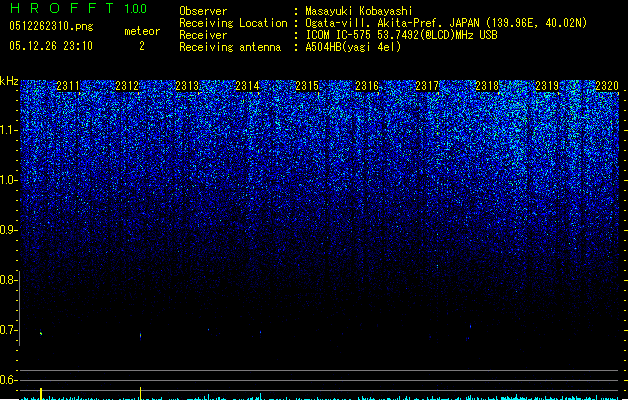Click the meteor label
Viewport: 629px width, 400px height.
(142, 31)
